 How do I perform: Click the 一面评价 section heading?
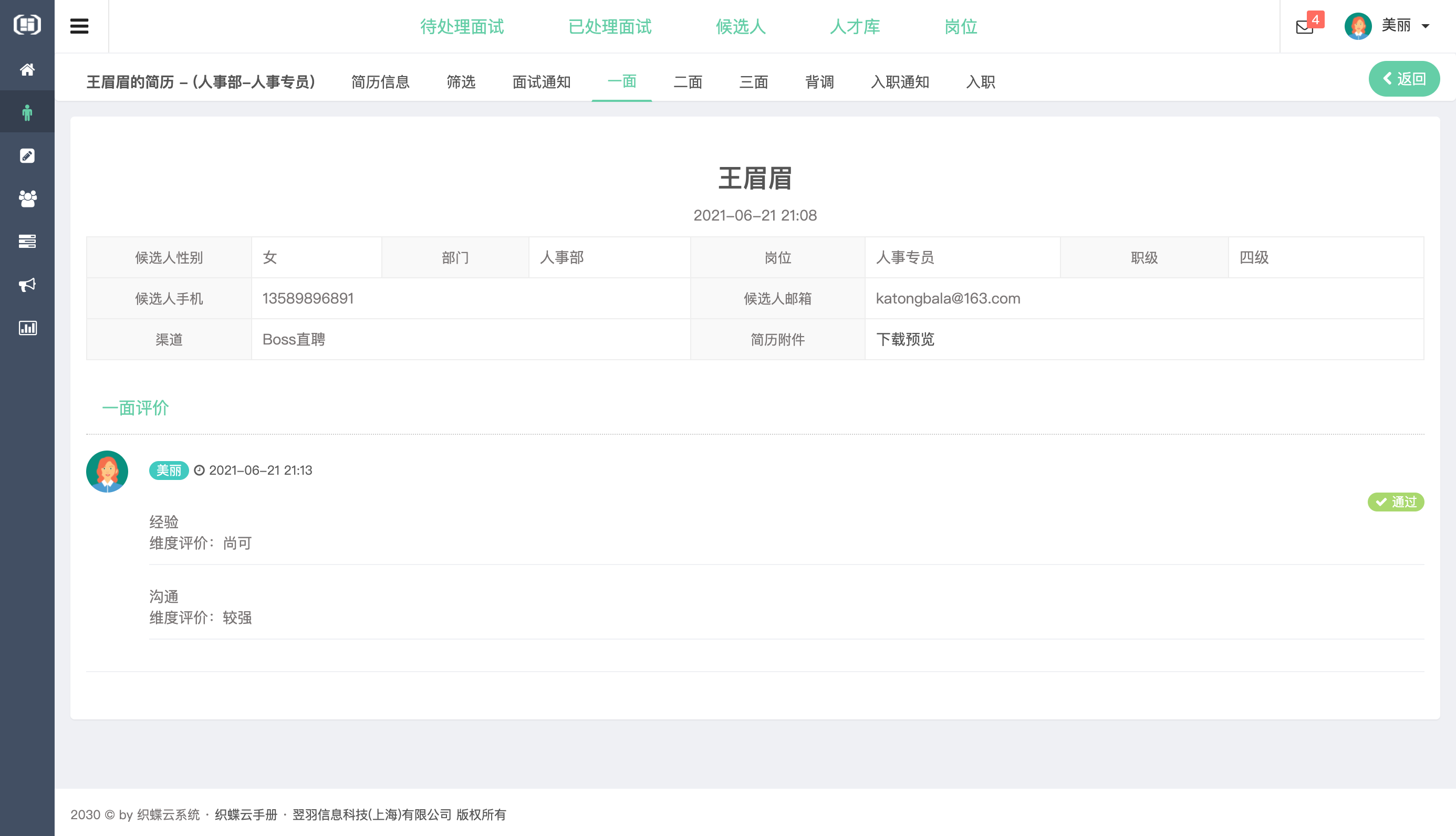coord(135,408)
